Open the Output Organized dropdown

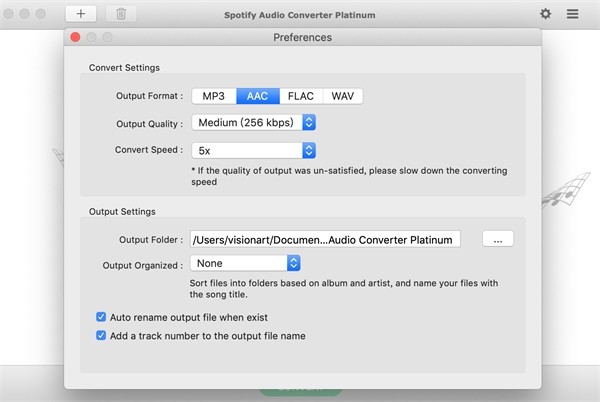coord(245,263)
